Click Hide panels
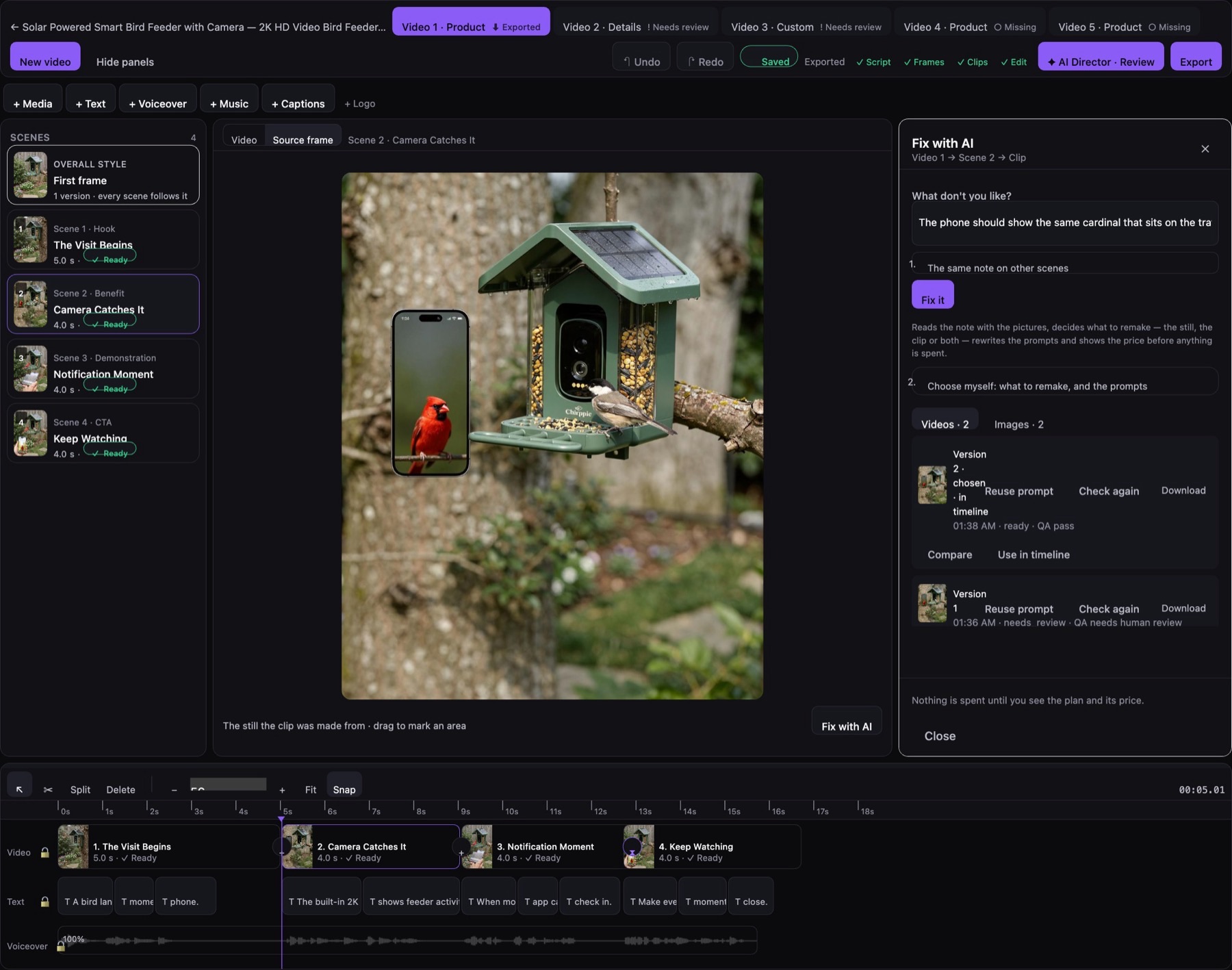The height and width of the screenshot is (970, 1232). (125, 62)
